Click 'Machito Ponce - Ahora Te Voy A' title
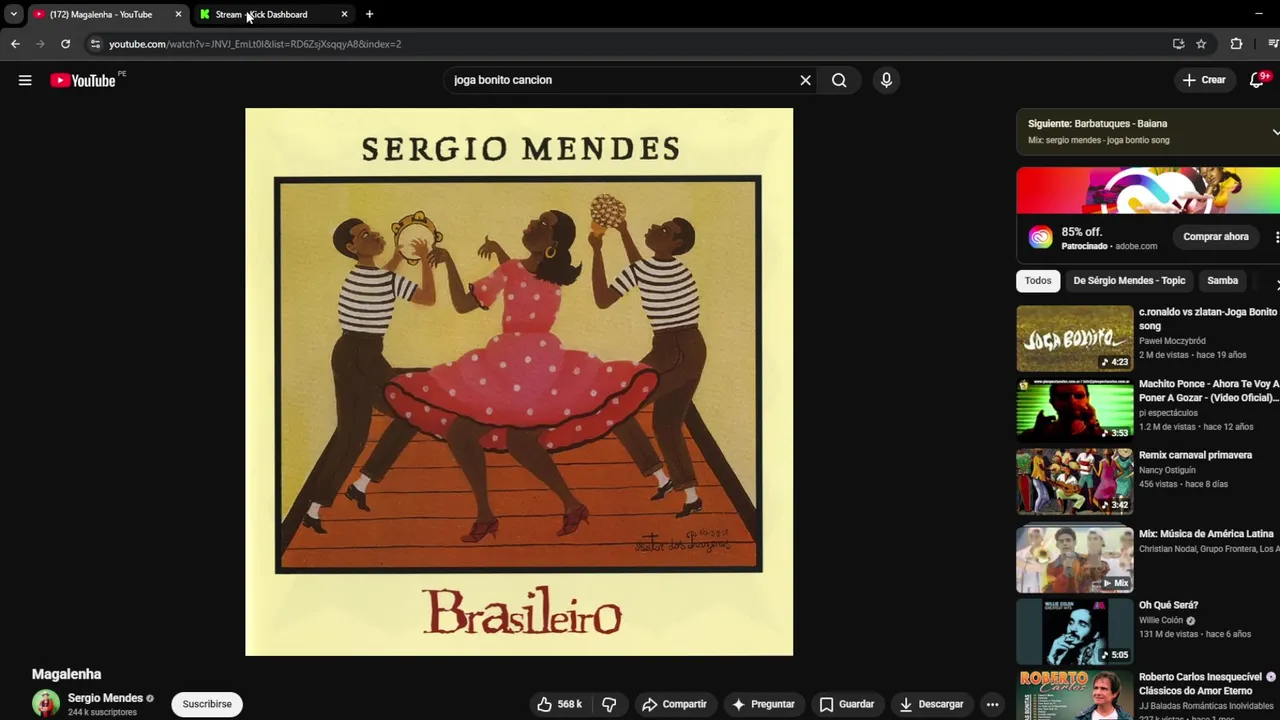 pyautogui.click(x=1209, y=391)
